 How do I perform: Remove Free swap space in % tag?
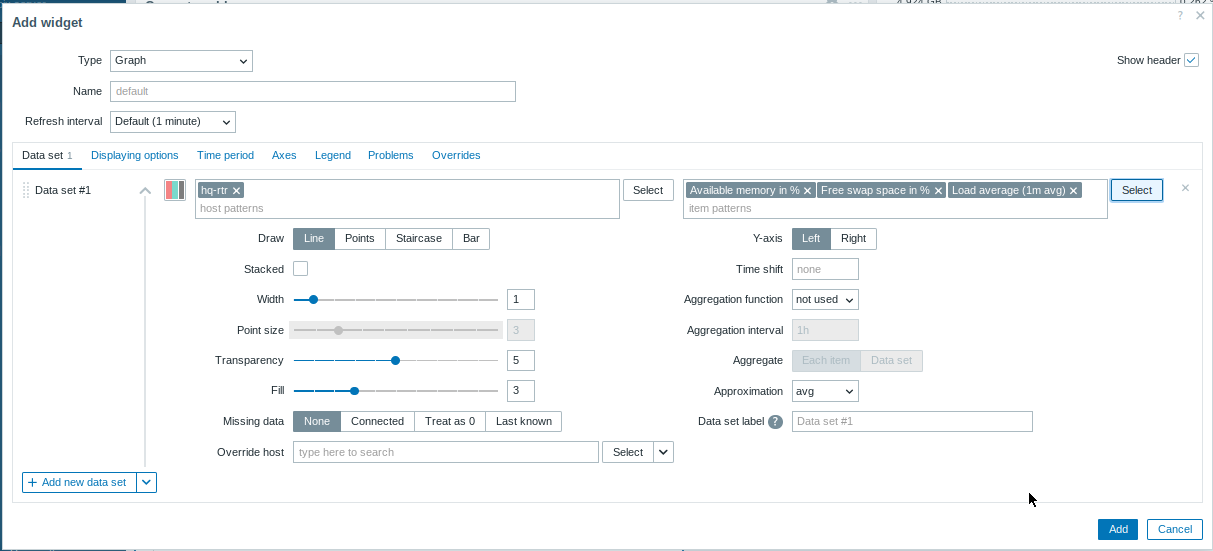pos(938,190)
